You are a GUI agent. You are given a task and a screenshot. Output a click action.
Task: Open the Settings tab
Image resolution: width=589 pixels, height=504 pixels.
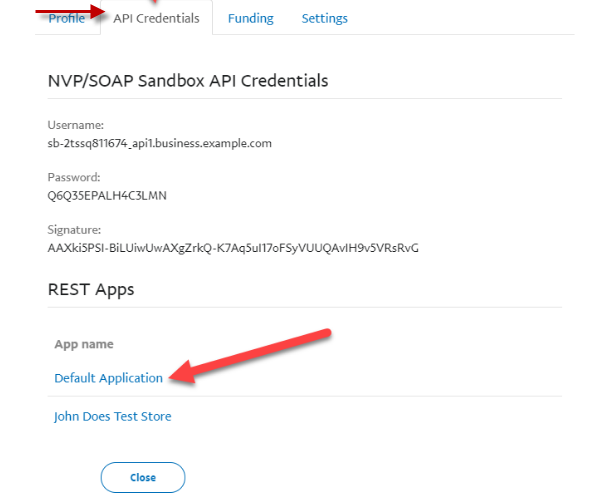(325, 18)
